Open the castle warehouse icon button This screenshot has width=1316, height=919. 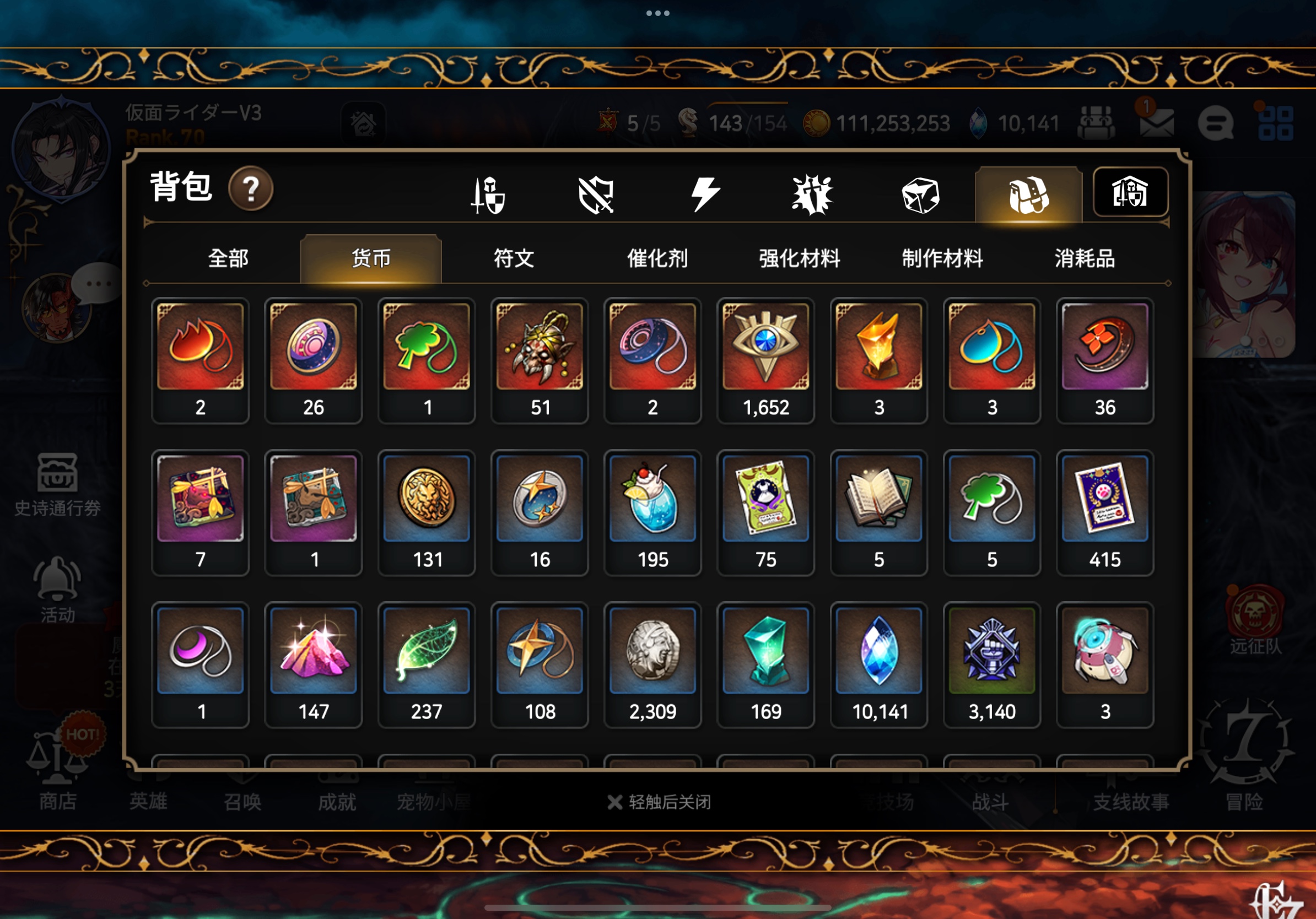click(1130, 192)
